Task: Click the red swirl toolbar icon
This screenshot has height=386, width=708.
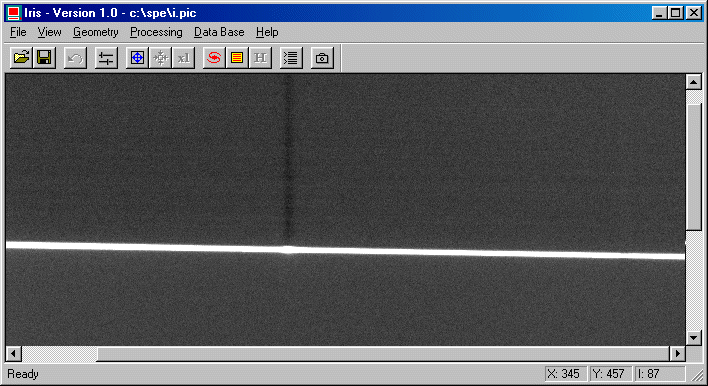Action: click(x=214, y=58)
